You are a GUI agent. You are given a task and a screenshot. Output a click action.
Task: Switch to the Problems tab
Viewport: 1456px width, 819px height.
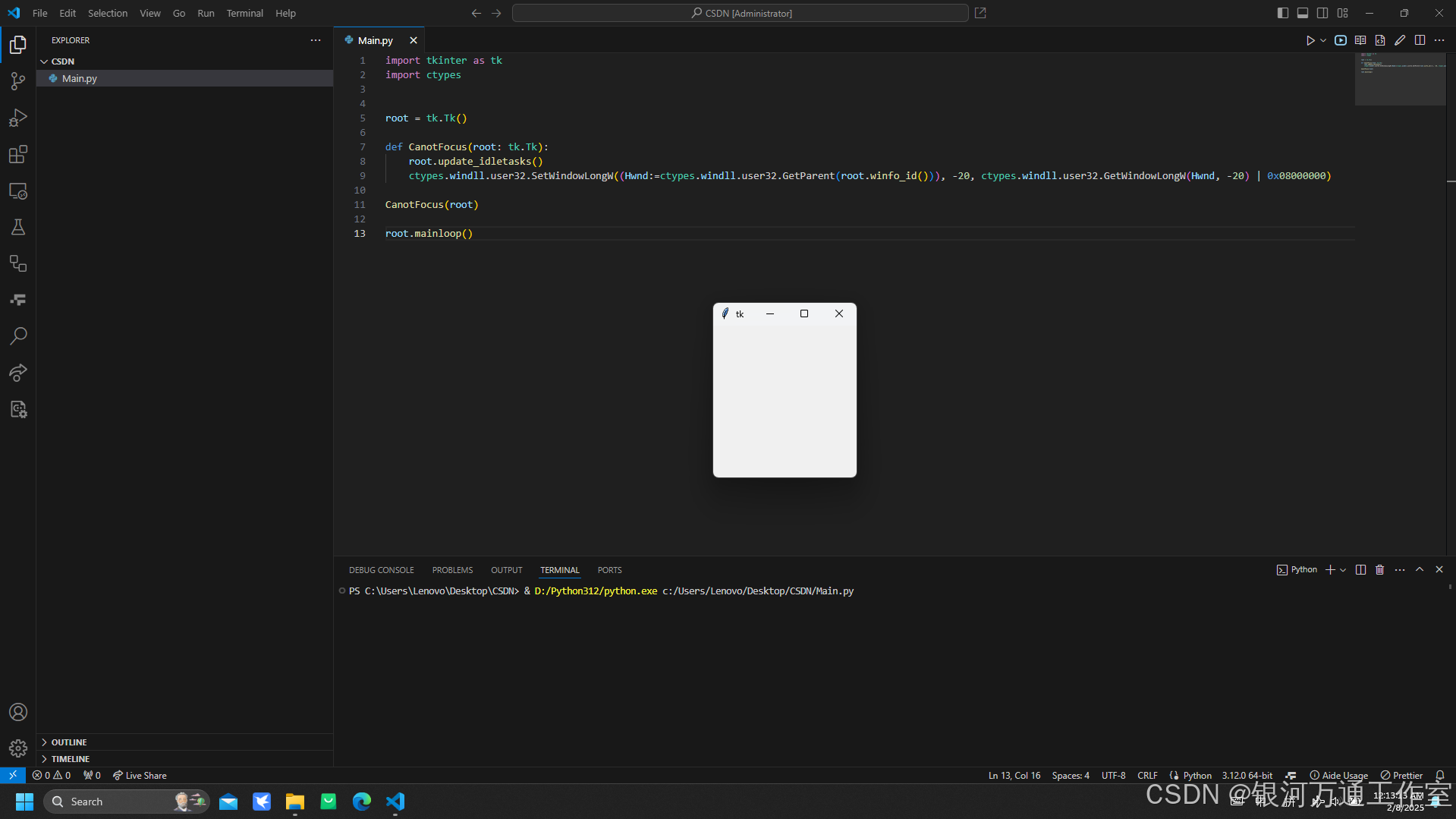click(452, 570)
